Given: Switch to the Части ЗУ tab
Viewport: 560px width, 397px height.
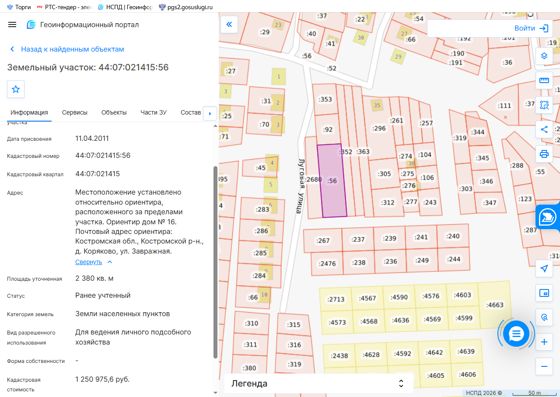Looking at the screenshot, I should click(154, 112).
